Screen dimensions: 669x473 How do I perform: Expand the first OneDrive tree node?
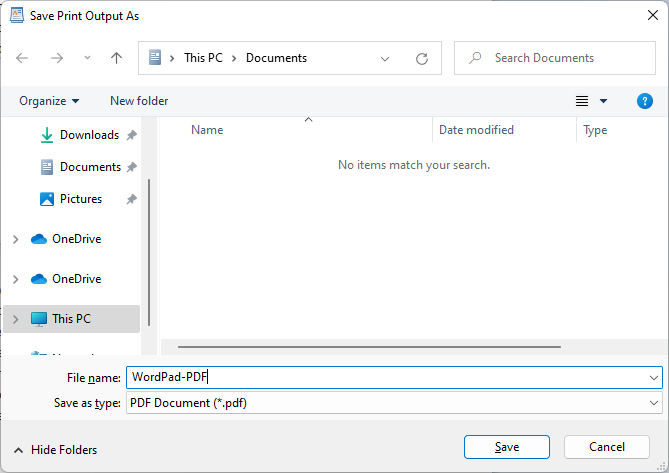click(15, 239)
